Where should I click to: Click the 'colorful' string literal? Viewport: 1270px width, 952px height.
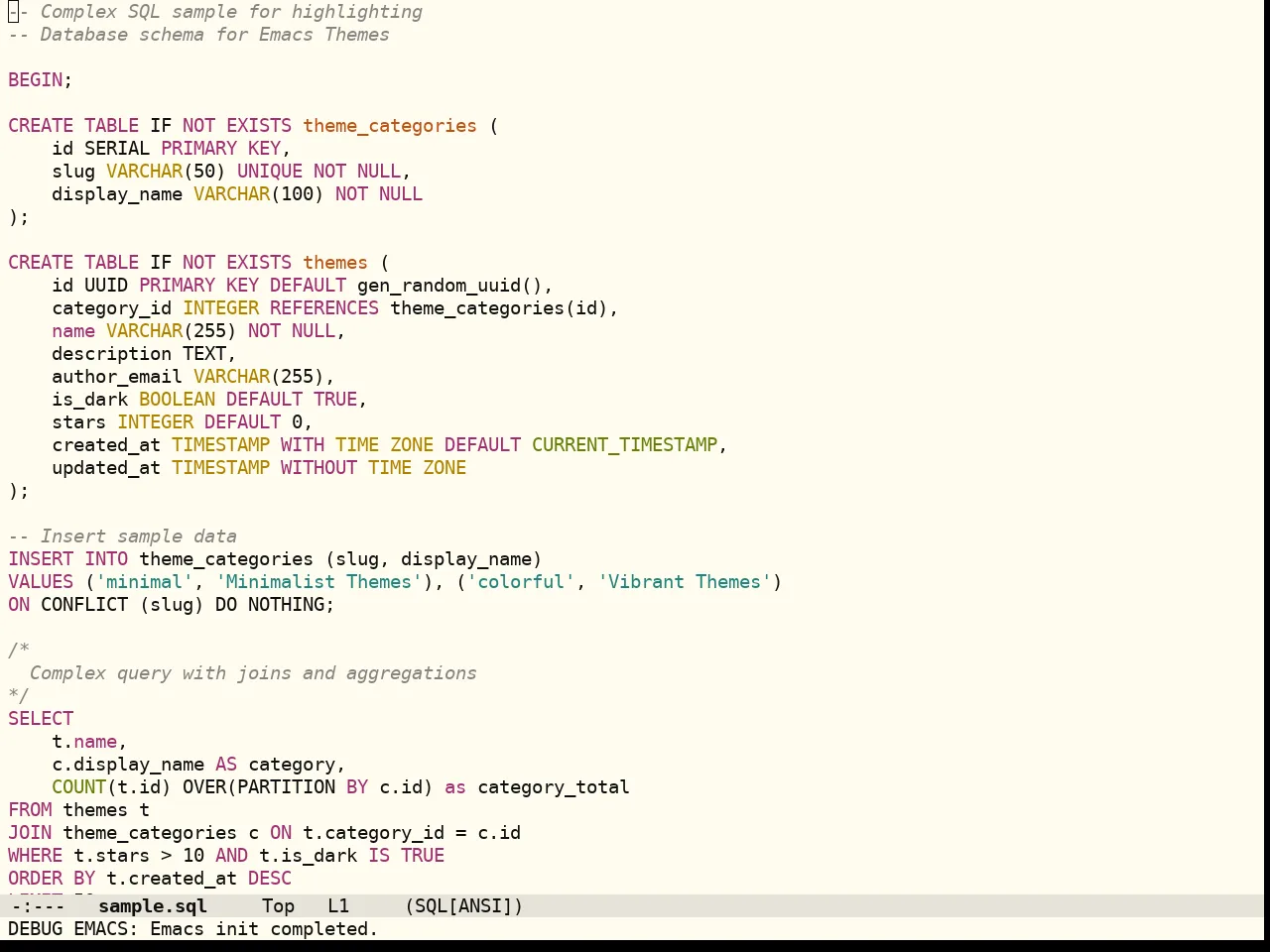(x=521, y=582)
